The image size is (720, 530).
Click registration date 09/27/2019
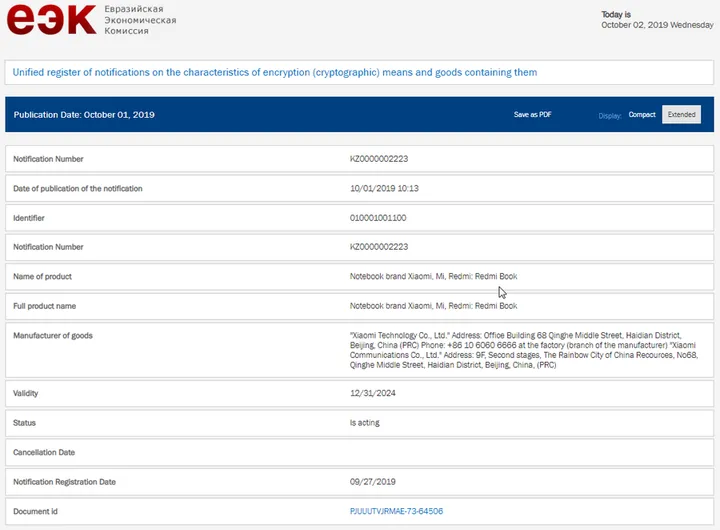pyautogui.click(x=372, y=482)
